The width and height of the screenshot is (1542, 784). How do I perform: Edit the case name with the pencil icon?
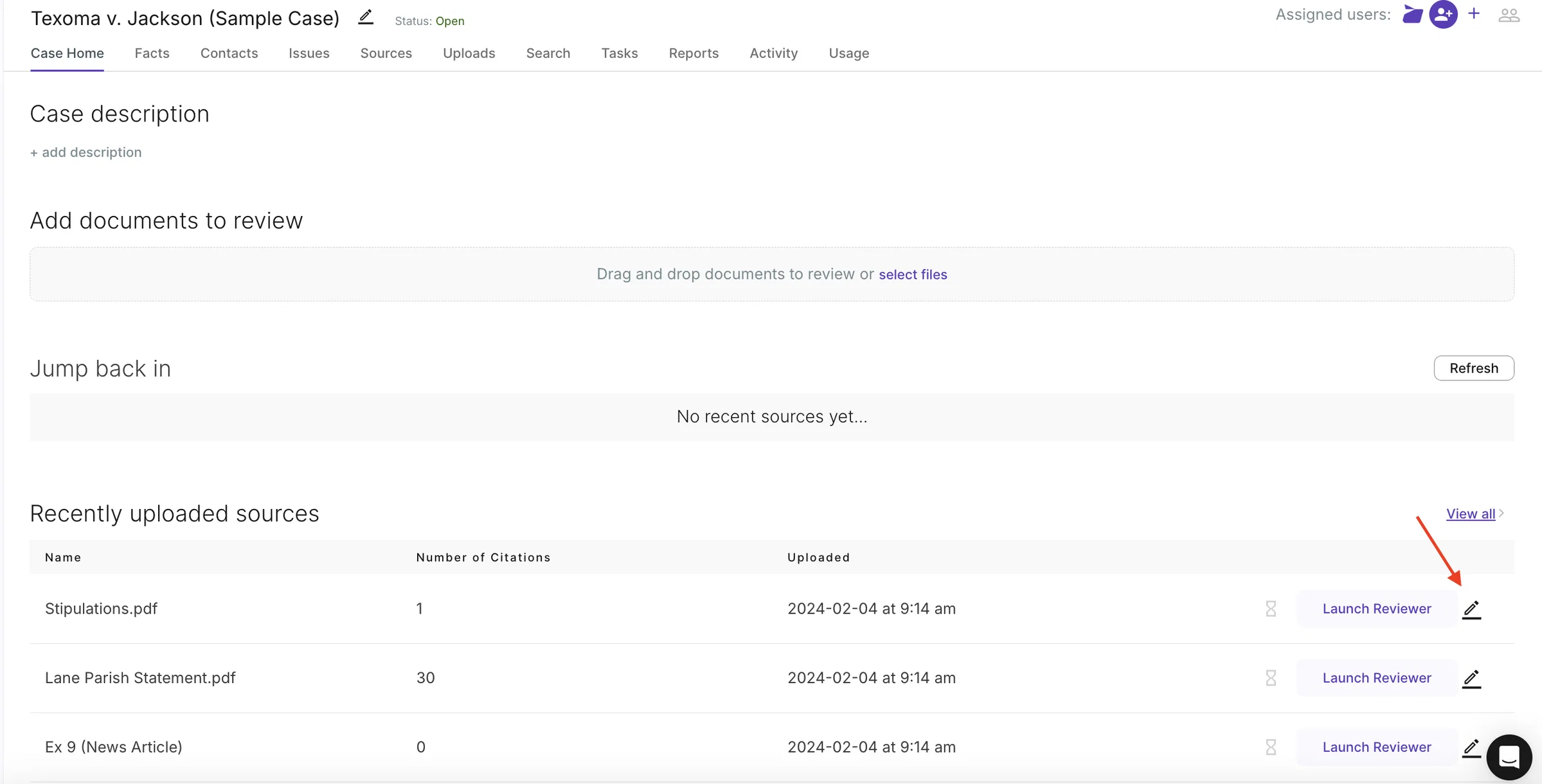tap(365, 17)
